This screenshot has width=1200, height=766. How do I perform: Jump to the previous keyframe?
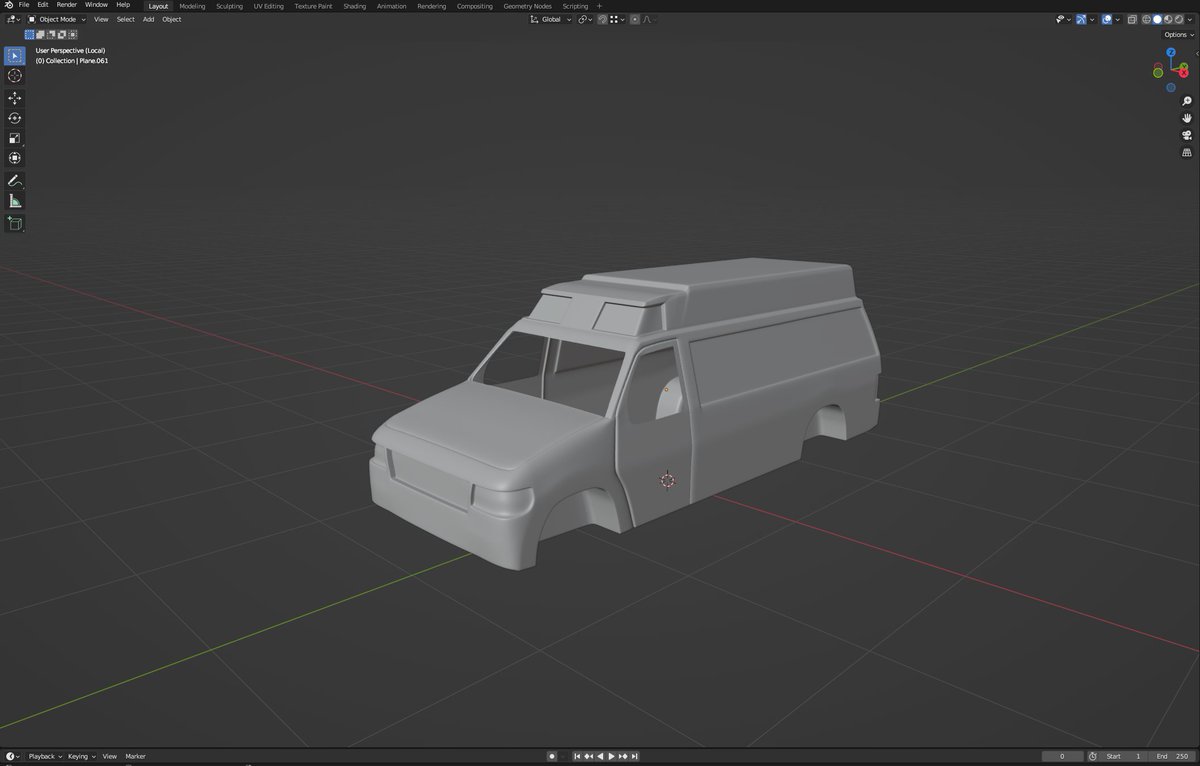click(x=590, y=756)
